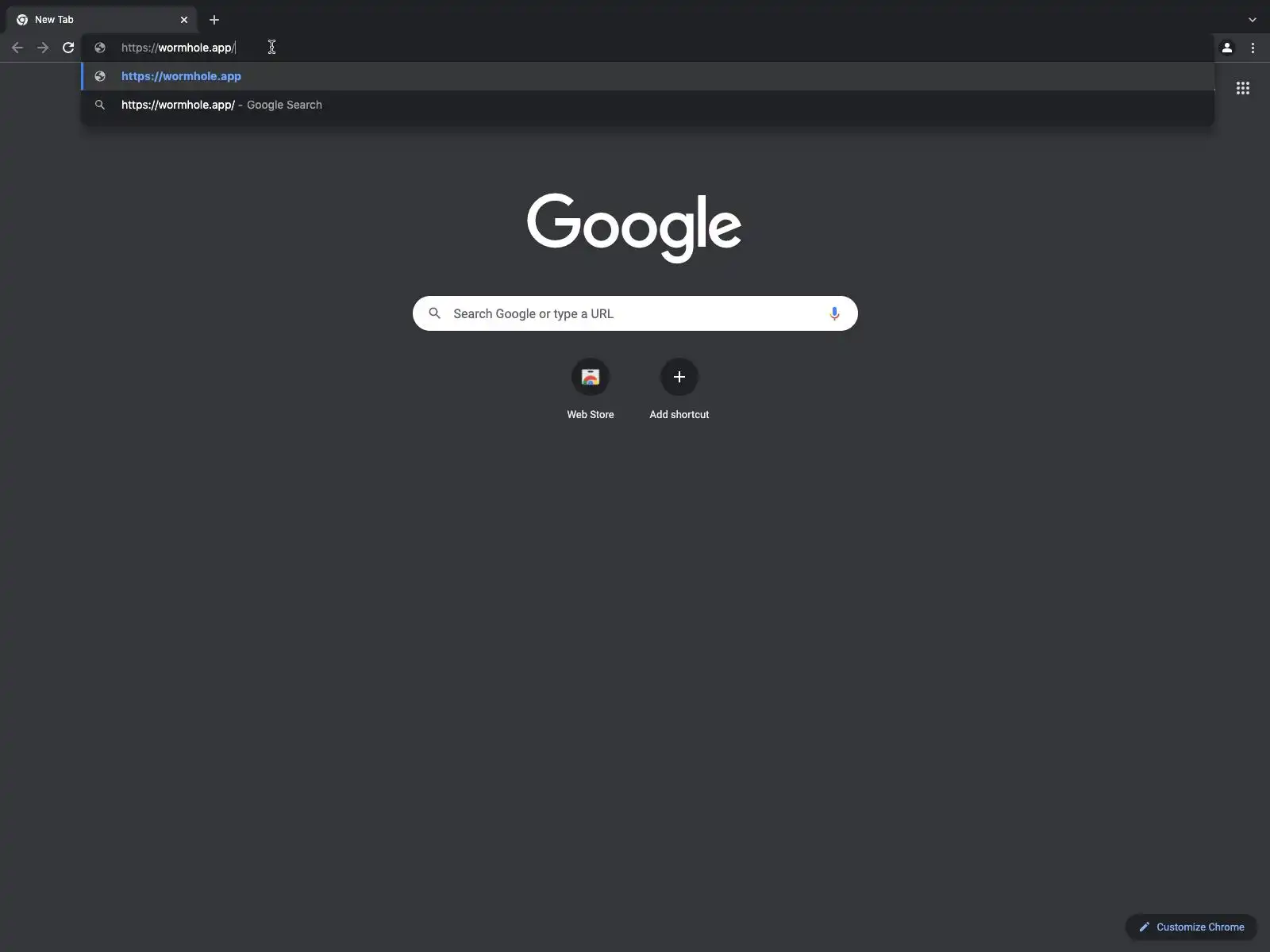The height and width of the screenshot is (952, 1270).
Task: Click the Add shortcut plus icon
Action: (679, 377)
